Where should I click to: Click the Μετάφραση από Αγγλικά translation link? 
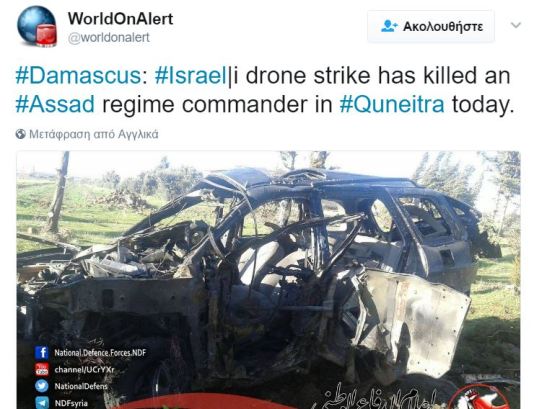94,134
